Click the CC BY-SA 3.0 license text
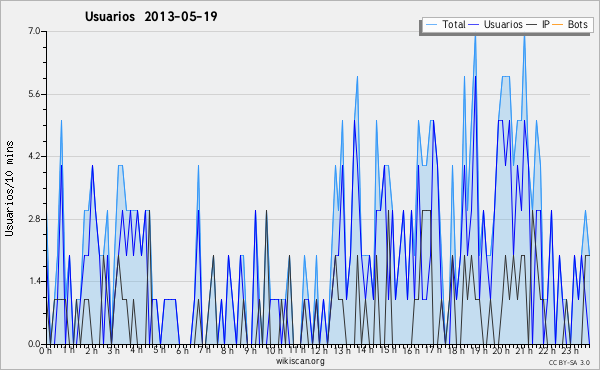Screen dimensions: 600x370 coord(569,362)
